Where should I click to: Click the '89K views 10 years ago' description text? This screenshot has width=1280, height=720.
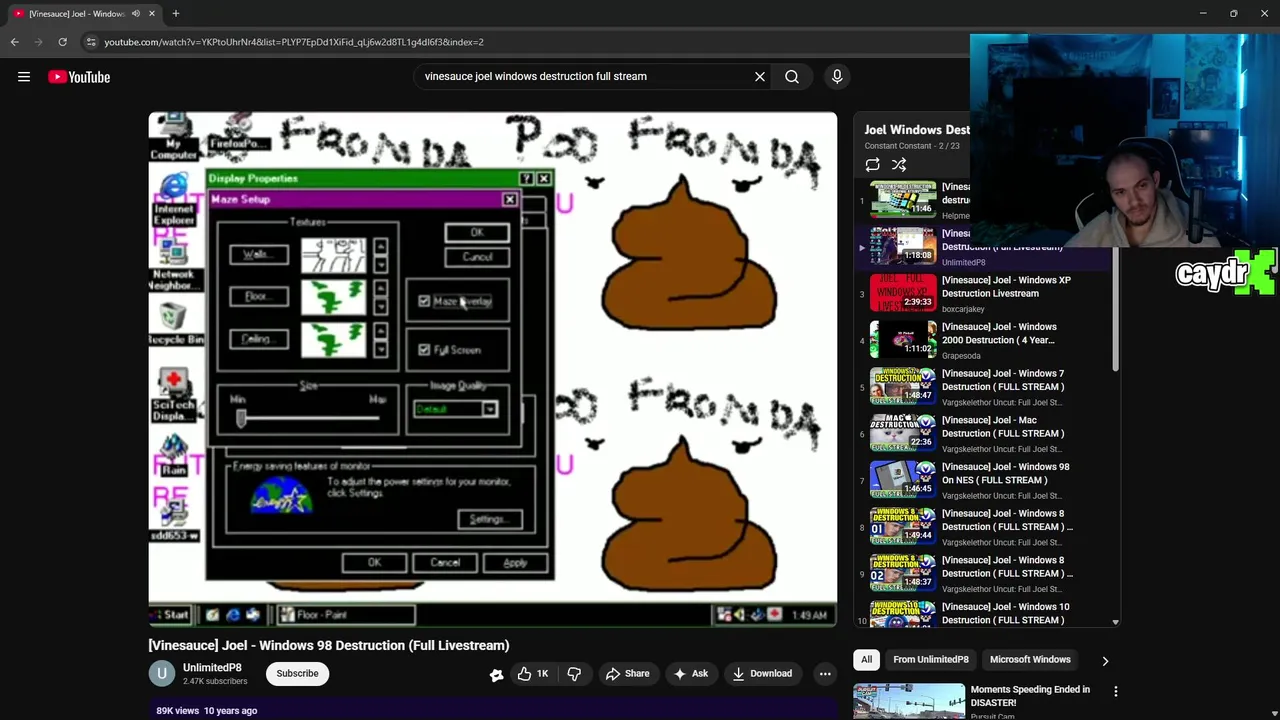[x=207, y=711]
